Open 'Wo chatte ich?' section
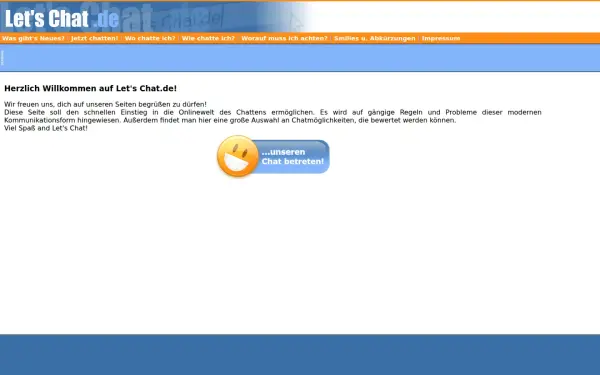Viewport: 600px width, 375px height. coord(150,38)
